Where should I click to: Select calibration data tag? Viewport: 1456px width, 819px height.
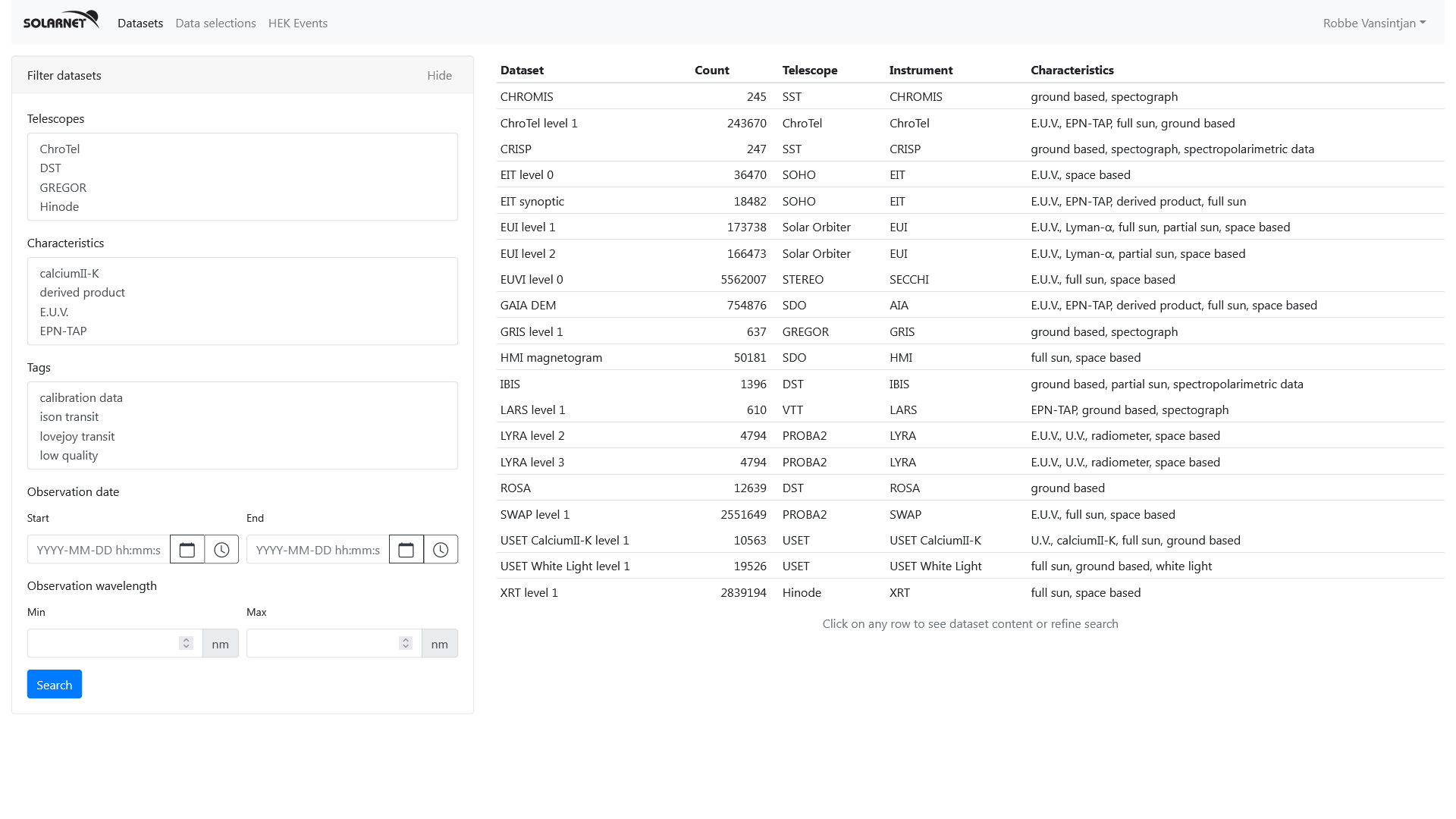(243, 397)
